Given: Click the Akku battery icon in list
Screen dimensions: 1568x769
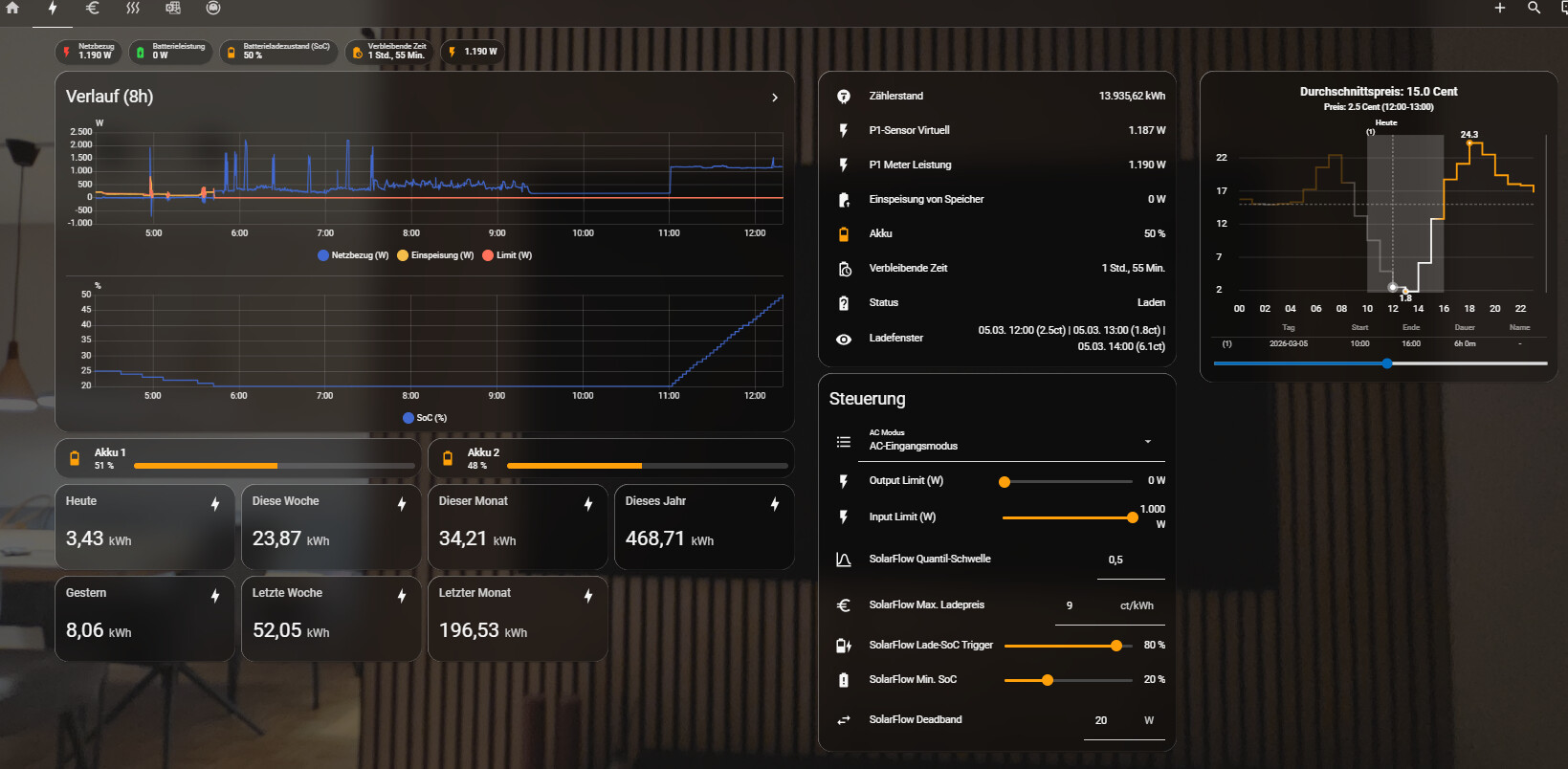Looking at the screenshot, I should [844, 234].
